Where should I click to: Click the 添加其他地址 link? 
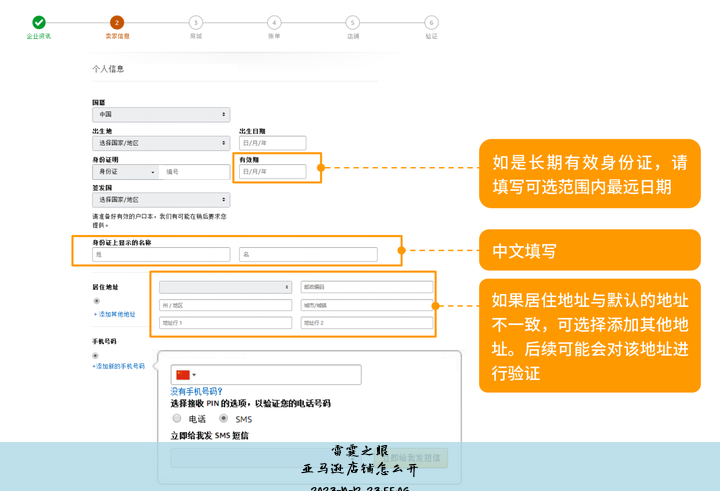click(116, 314)
